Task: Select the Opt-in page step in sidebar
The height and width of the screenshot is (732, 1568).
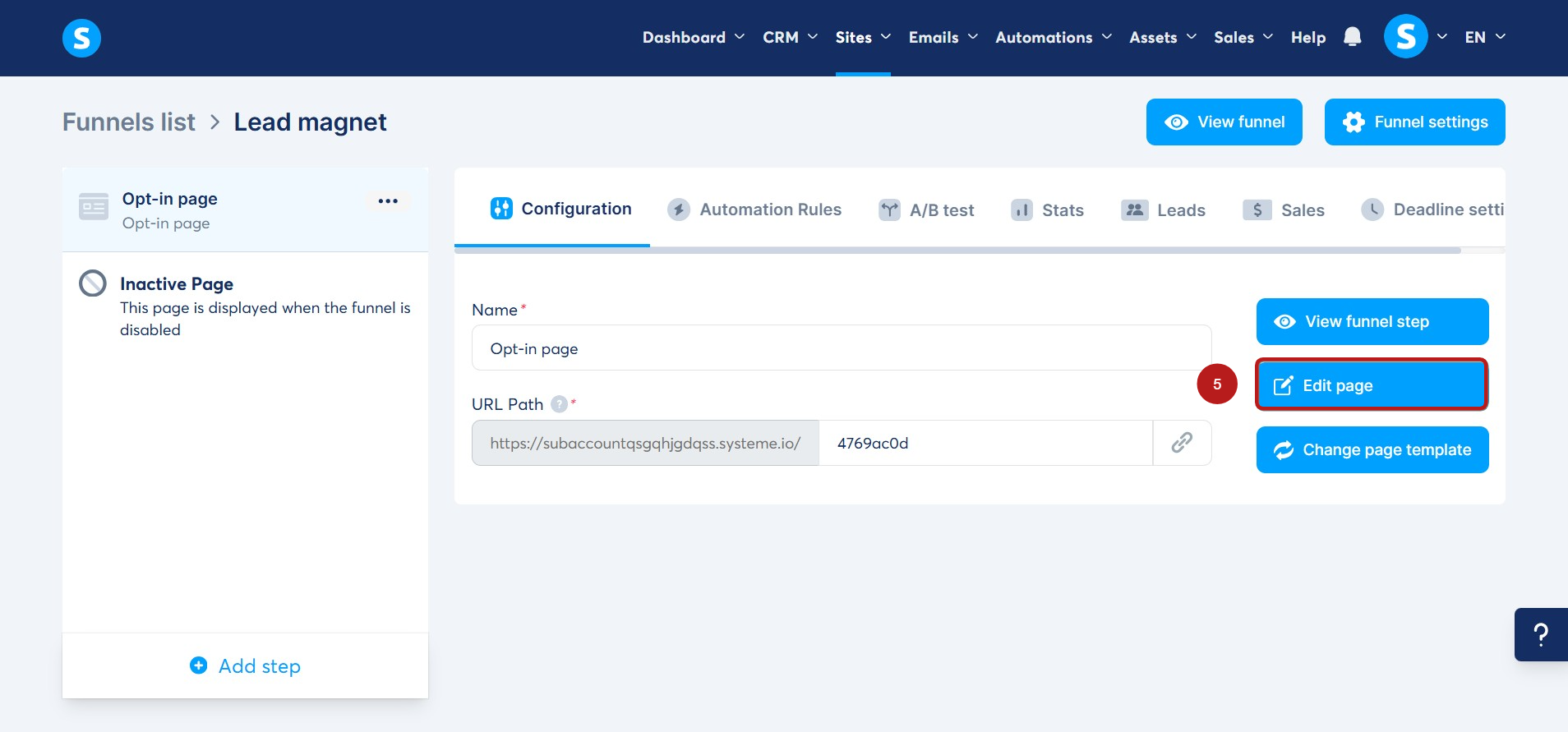Action: coord(245,210)
